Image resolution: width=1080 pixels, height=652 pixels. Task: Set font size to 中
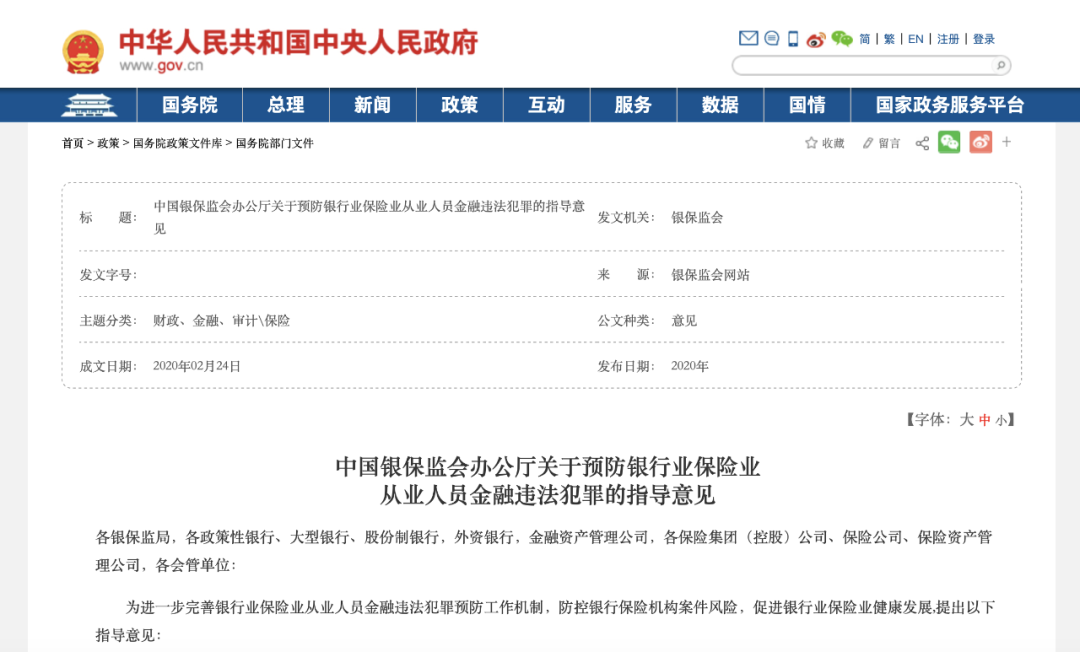(984, 420)
